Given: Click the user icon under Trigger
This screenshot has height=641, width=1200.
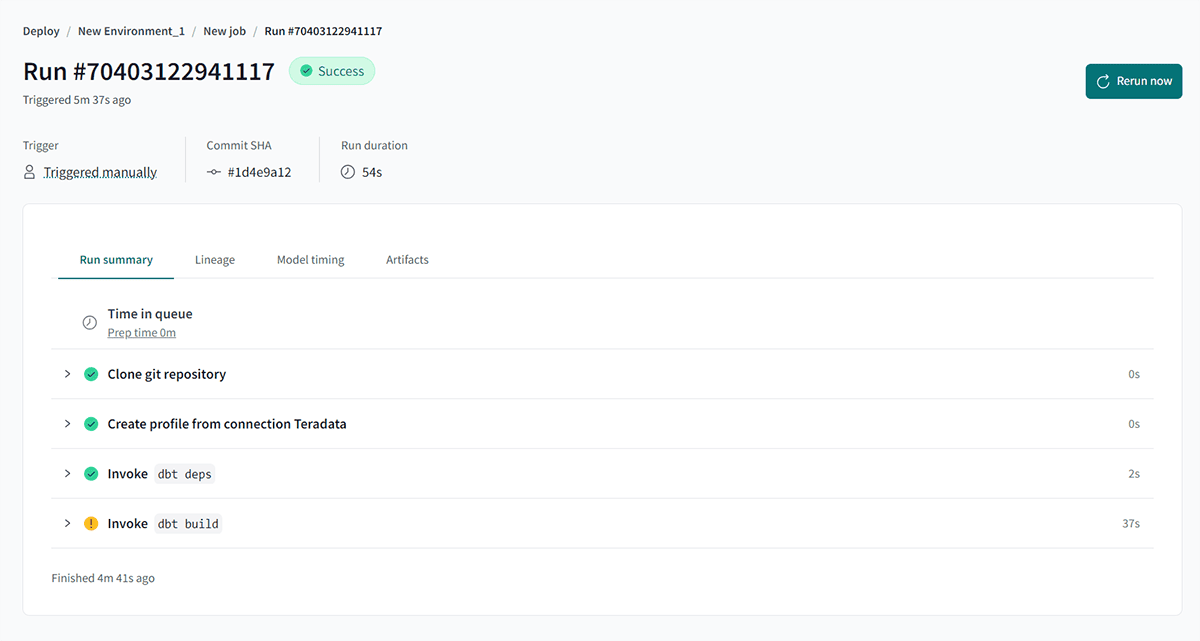Looking at the screenshot, I should click(x=30, y=172).
